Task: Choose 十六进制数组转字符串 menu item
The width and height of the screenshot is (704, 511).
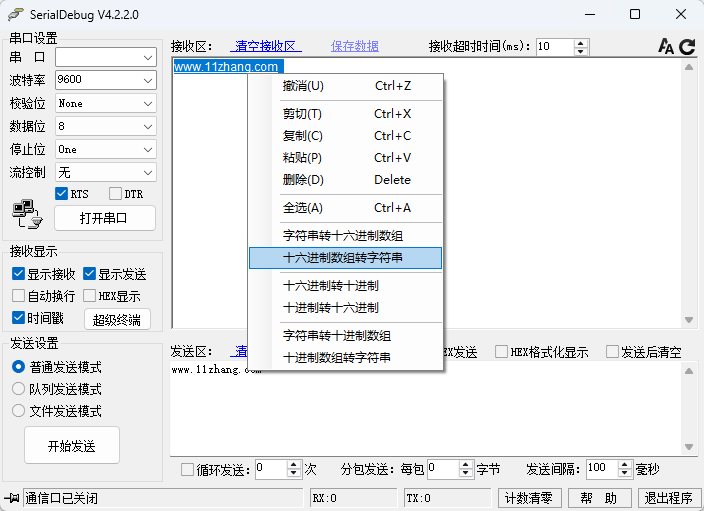Action: point(346,258)
